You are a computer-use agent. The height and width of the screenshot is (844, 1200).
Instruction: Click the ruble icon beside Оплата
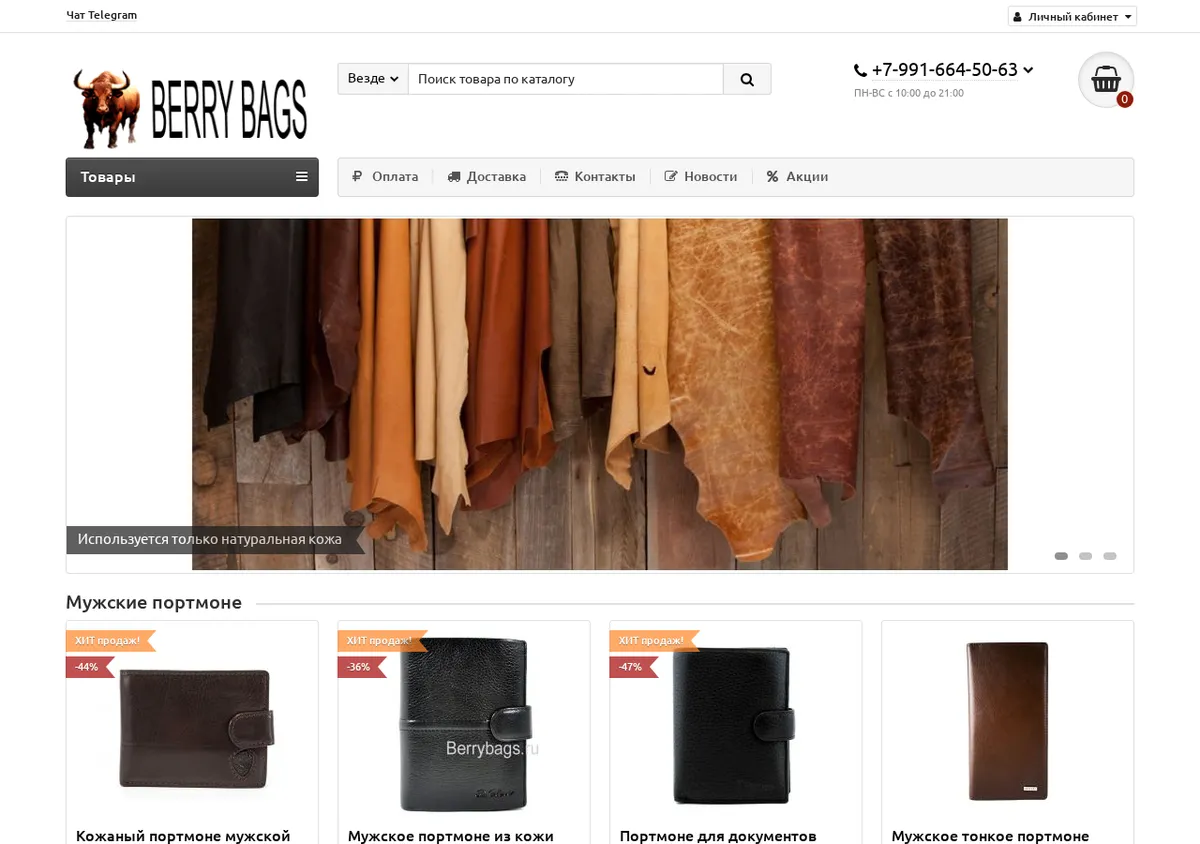point(357,177)
